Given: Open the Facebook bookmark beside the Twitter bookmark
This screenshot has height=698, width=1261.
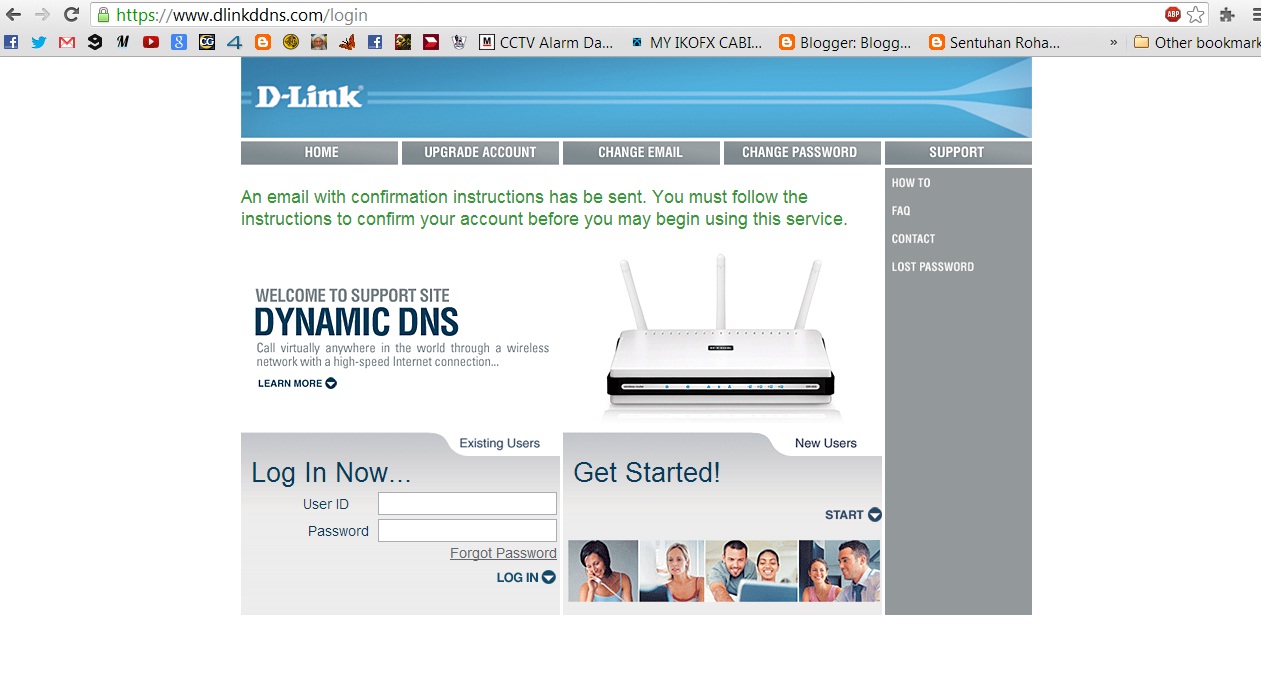Looking at the screenshot, I should 11,42.
